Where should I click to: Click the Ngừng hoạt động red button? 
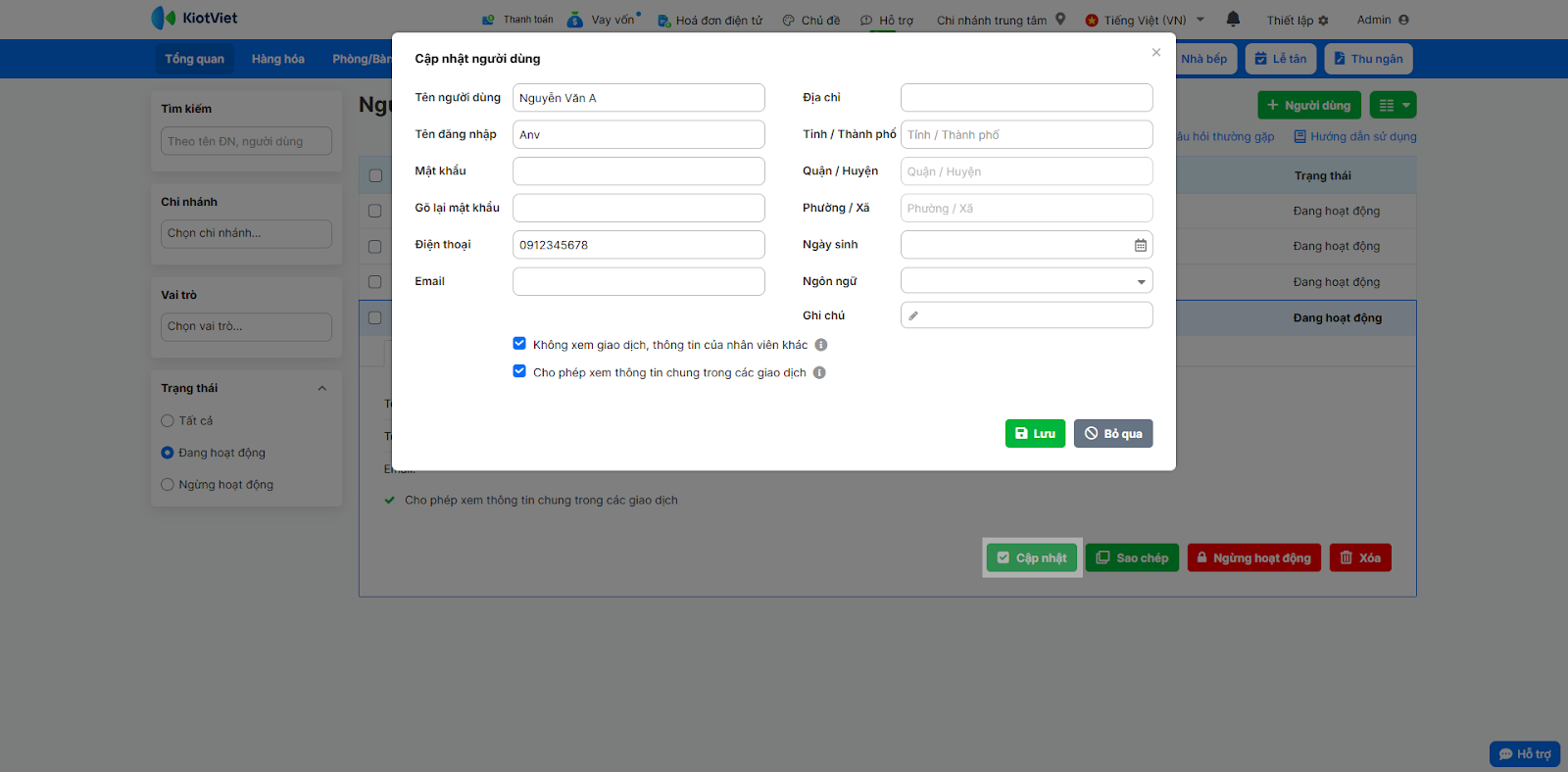(1254, 557)
